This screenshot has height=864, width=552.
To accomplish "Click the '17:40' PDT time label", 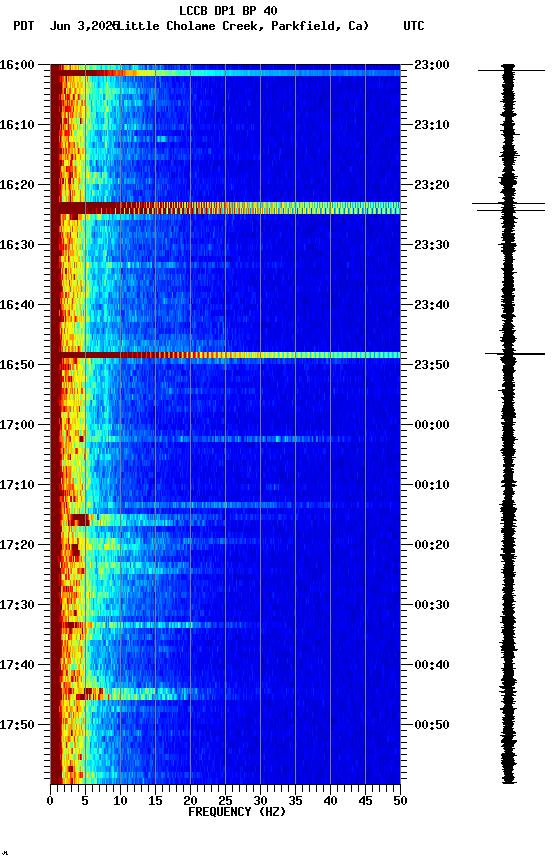I will point(17,665).
